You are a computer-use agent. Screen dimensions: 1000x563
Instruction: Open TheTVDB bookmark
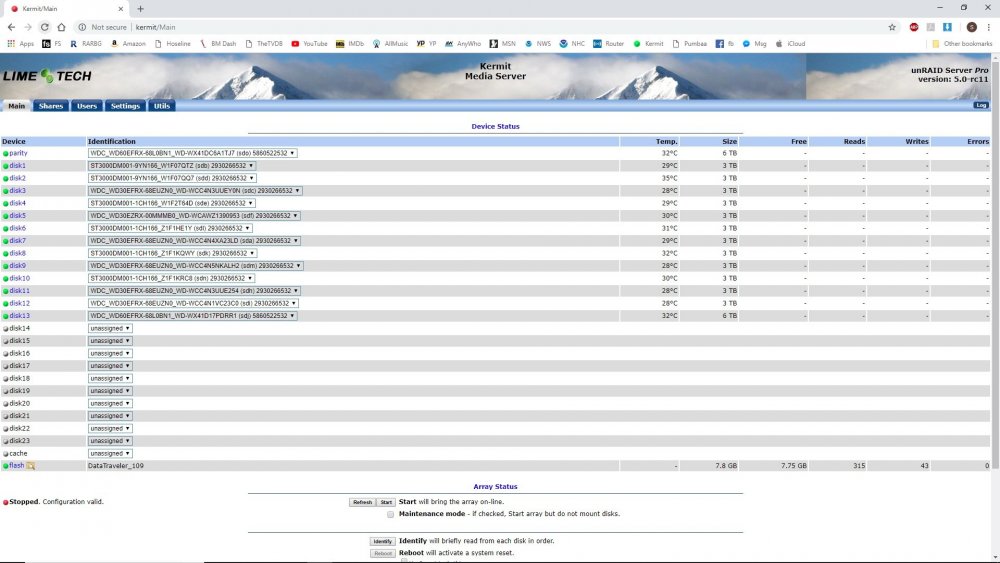click(264, 44)
